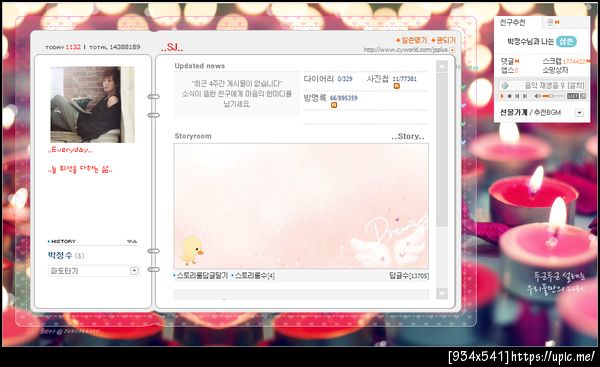This screenshot has width=600, height=367.
Task: Click the TODAY 1132 visitor count
Action: point(63,47)
